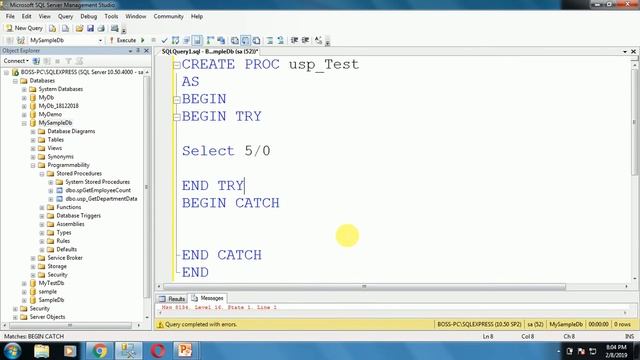Click the Change Connection icon beside database dropdown

(21, 40)
